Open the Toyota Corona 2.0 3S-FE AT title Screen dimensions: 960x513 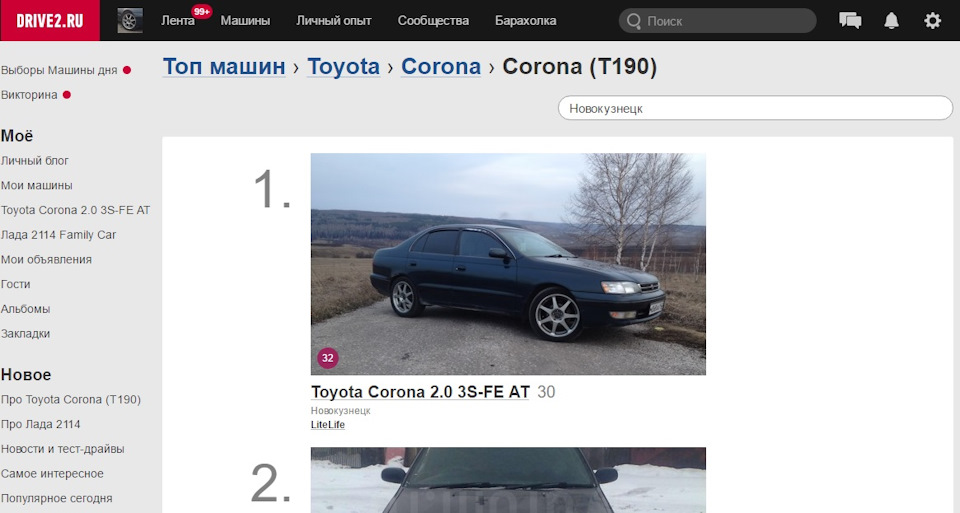pos(420,392)
